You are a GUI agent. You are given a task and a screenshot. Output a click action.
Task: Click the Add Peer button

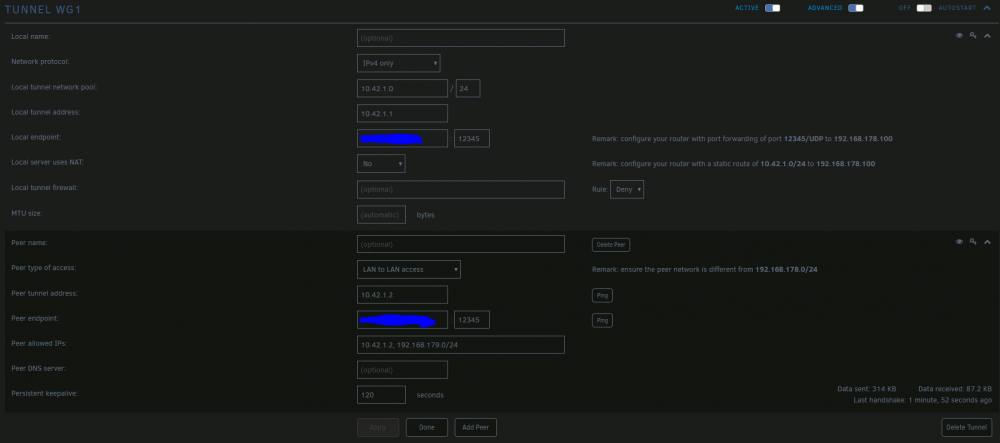click(476, 427)
